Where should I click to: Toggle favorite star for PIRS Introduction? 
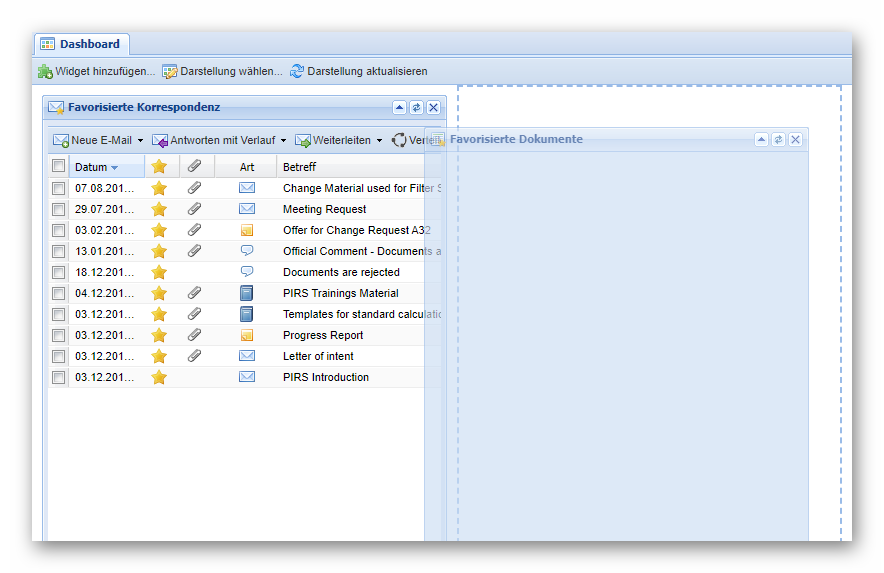[x=159, y=377]
